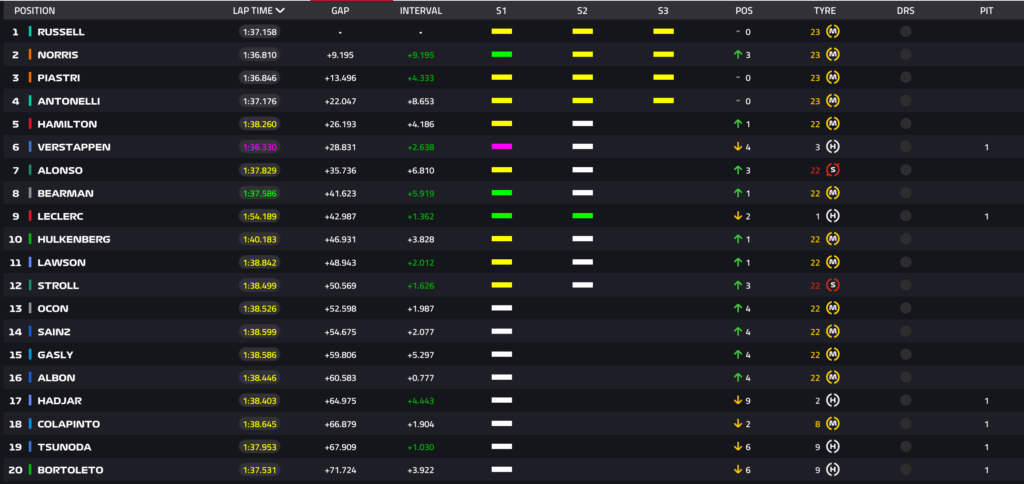Click Hadjar's position-loss down arrow
1024x484 pixels.
click(x=737, y=400)
